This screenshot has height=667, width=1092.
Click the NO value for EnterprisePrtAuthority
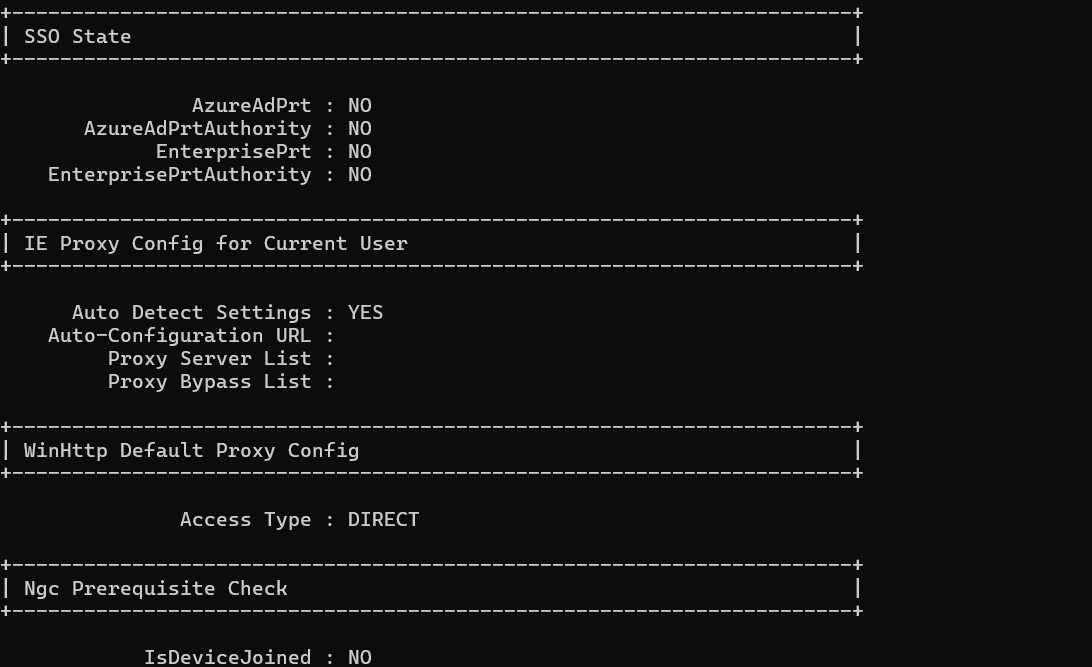(x=359, y=174)
